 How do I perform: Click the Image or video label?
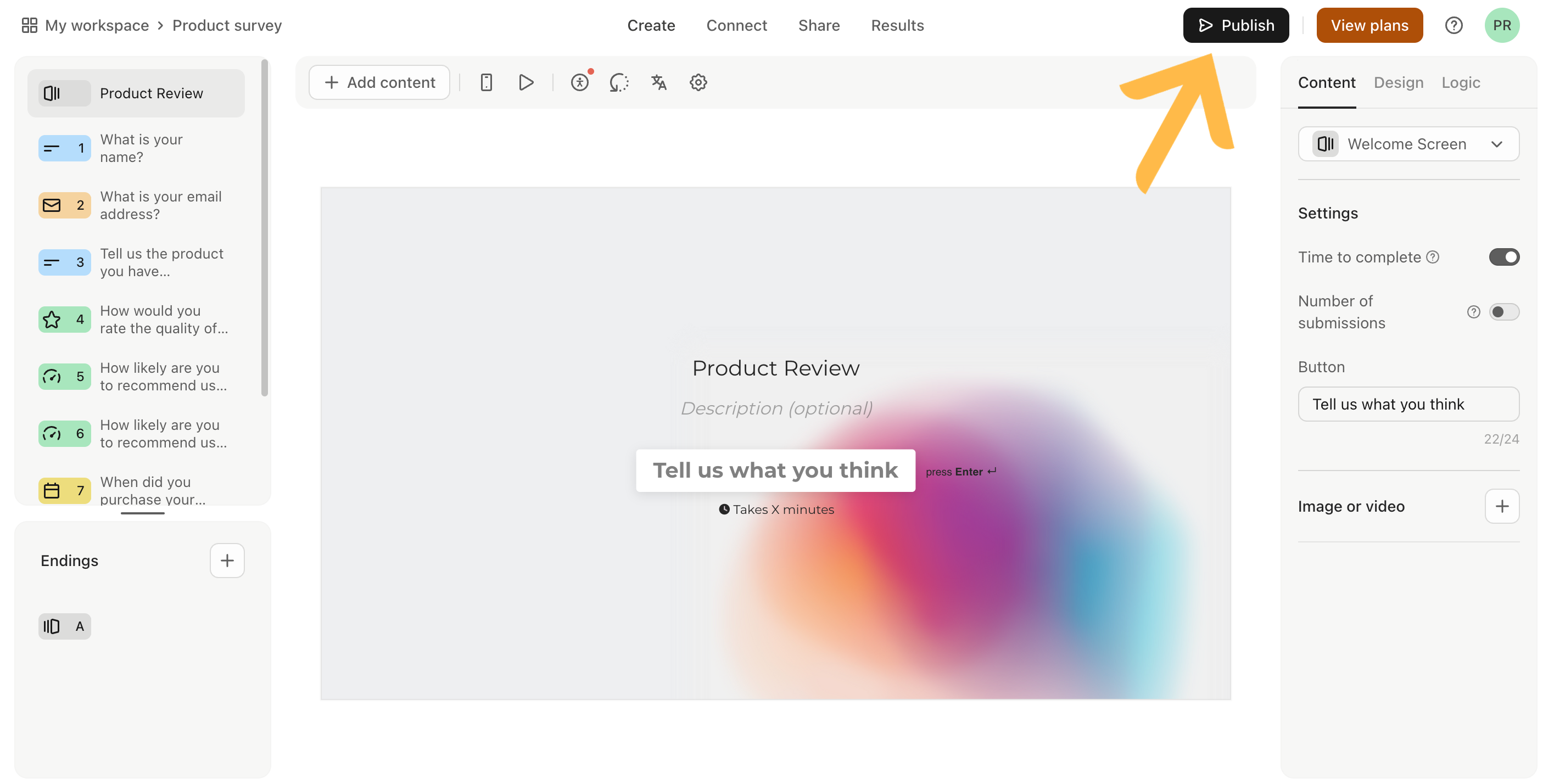[x=1351, y=507]
